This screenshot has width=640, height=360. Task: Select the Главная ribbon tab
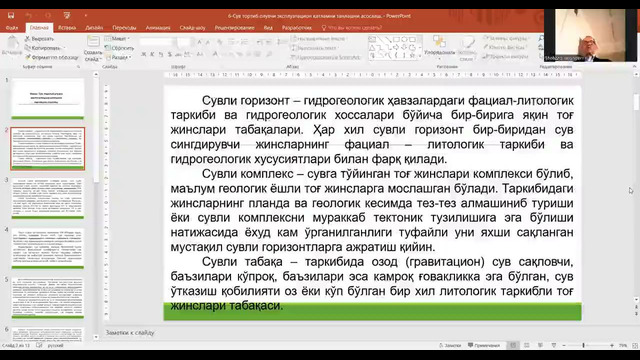tap(39, 28)
